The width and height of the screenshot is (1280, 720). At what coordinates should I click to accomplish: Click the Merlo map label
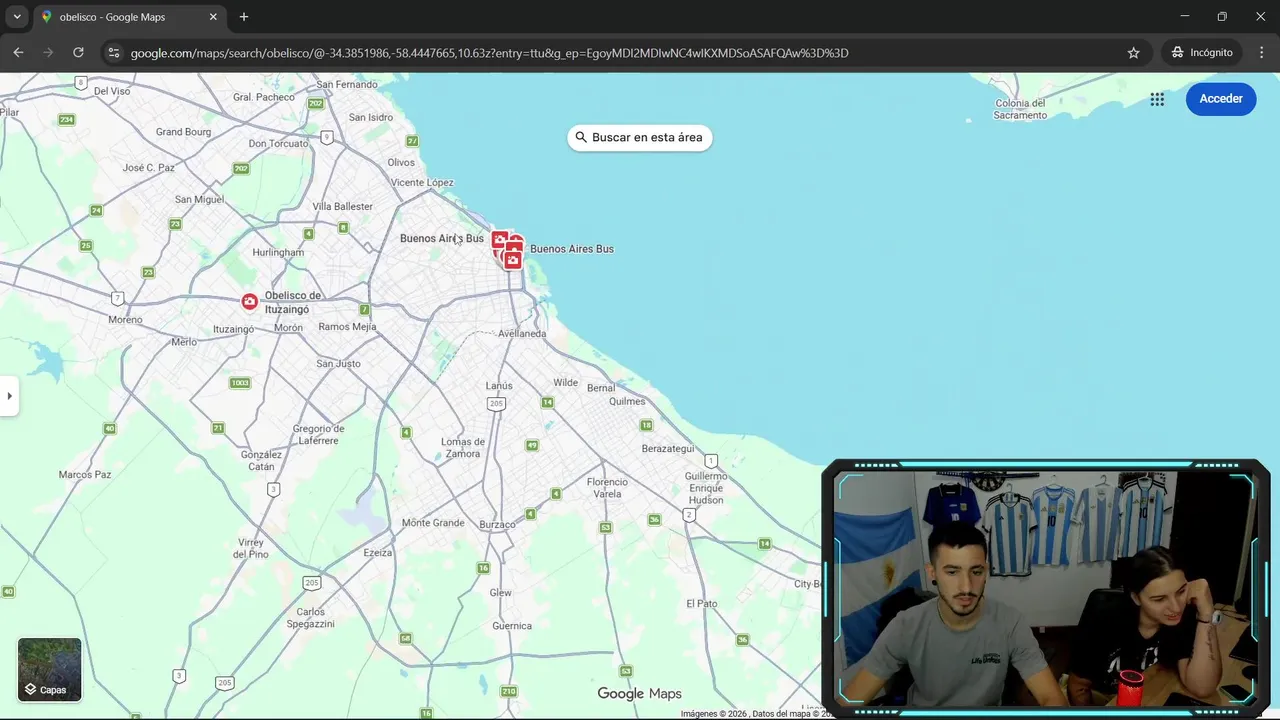point(184,341)
